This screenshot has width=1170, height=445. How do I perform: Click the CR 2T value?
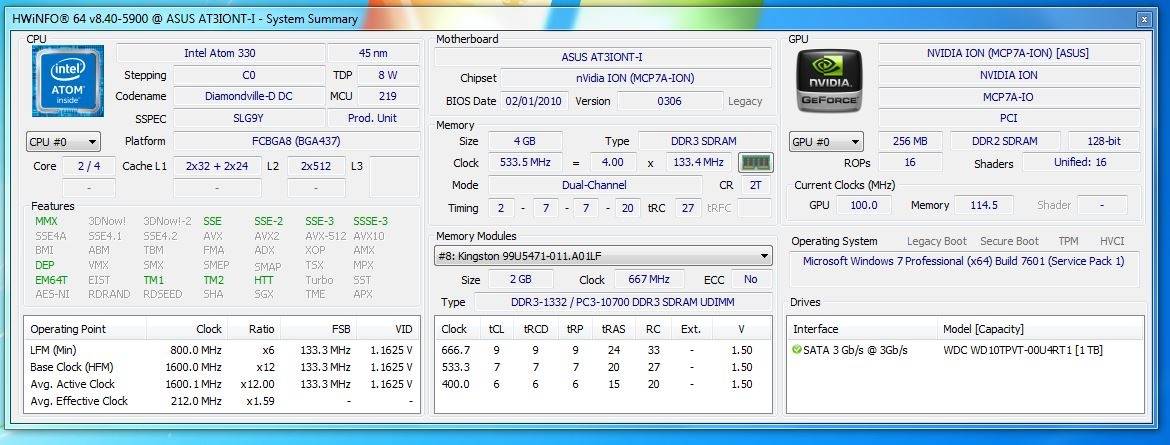pos(755,184)
